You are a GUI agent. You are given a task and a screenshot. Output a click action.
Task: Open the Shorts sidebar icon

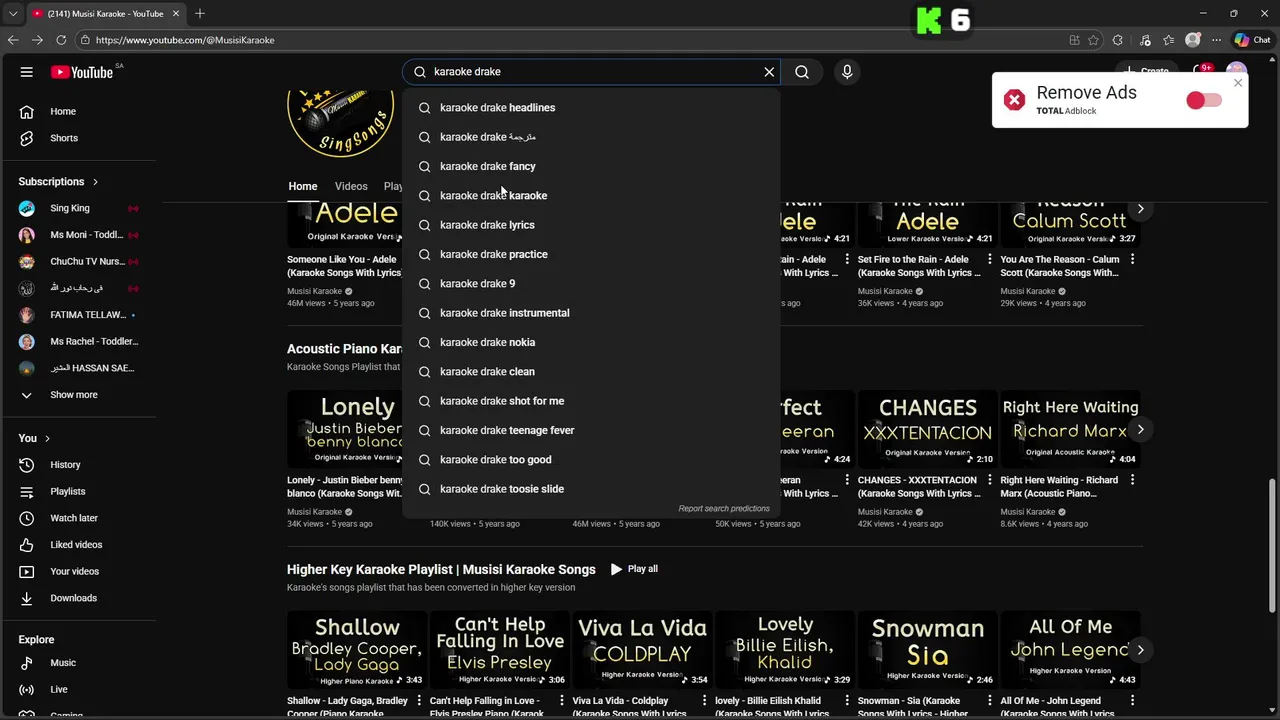(27, 138)
